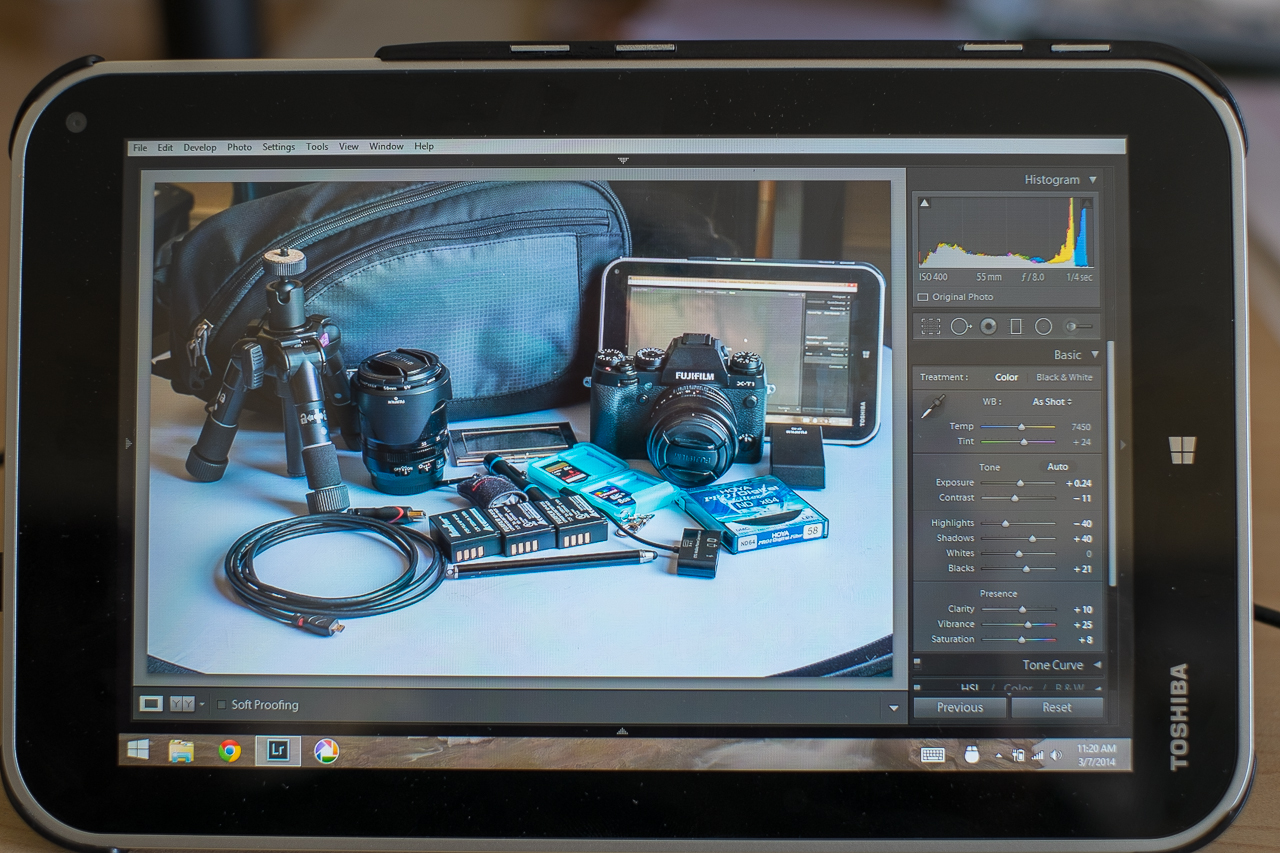Click the Temp value 7450 field
The width and height of the screenshot is (1280, 853).
coord(1080,427)
